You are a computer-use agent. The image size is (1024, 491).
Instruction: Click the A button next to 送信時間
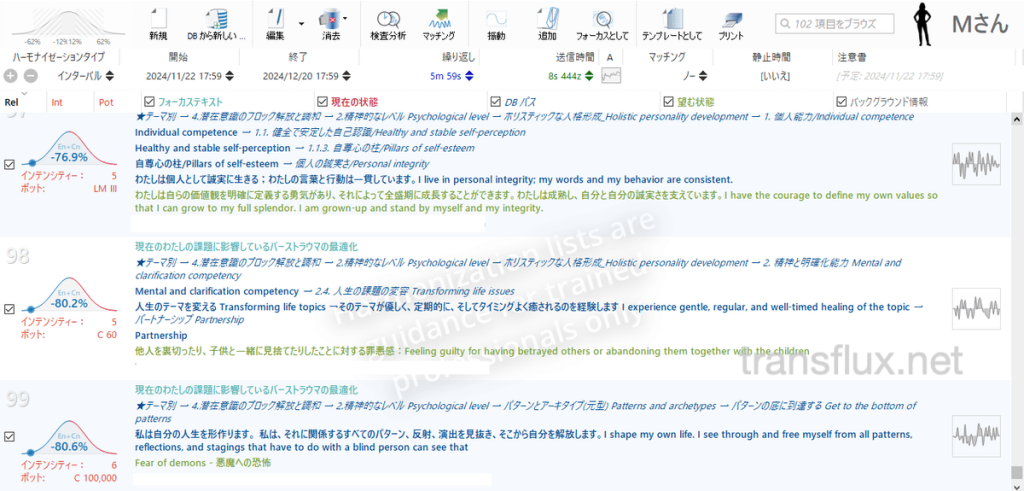point(610,57)
